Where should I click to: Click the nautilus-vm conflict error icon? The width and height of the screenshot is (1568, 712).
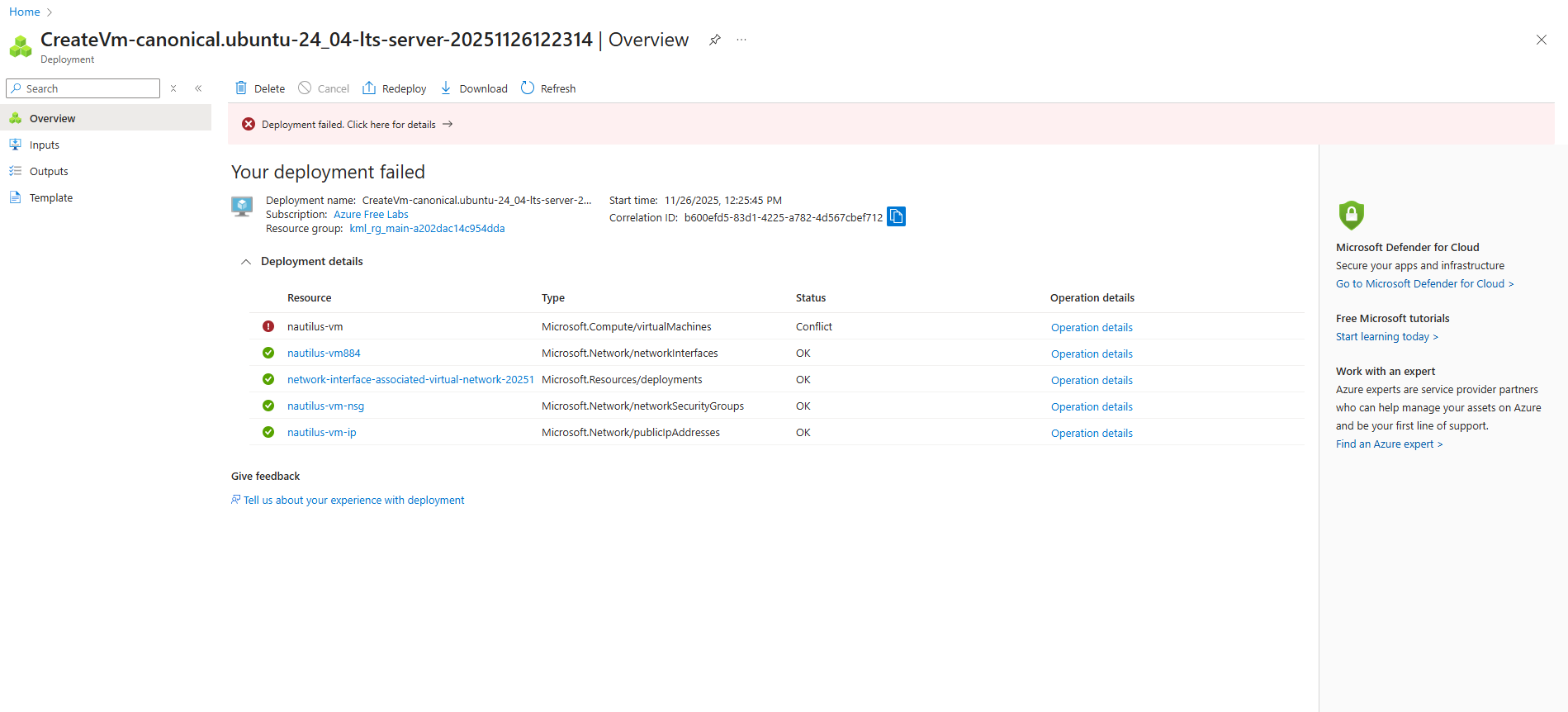[268, 326]
